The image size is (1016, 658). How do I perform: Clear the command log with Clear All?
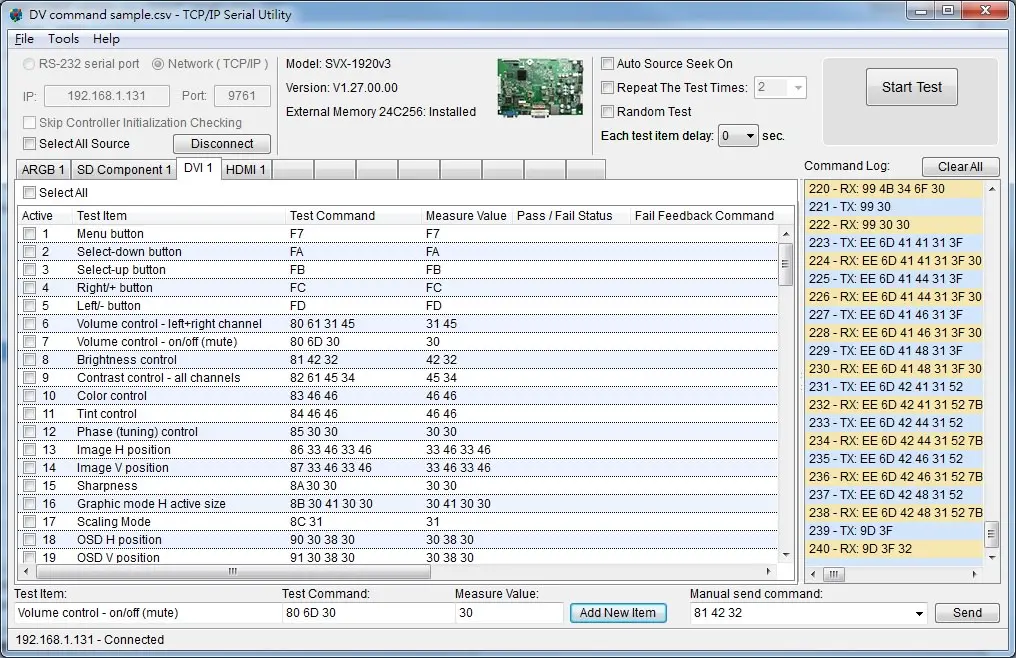click(x=960, y=167)
